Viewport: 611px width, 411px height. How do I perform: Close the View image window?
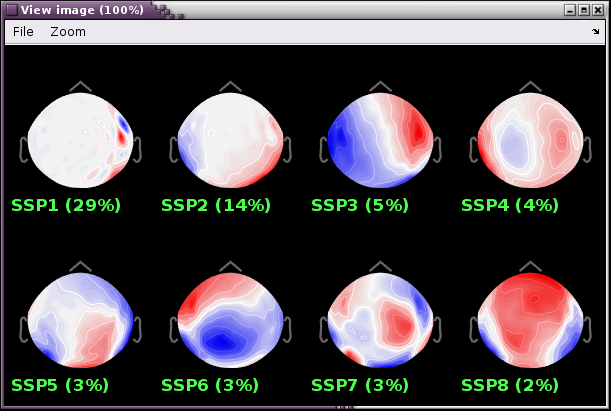pyautogui.click(x=598, y=10)
